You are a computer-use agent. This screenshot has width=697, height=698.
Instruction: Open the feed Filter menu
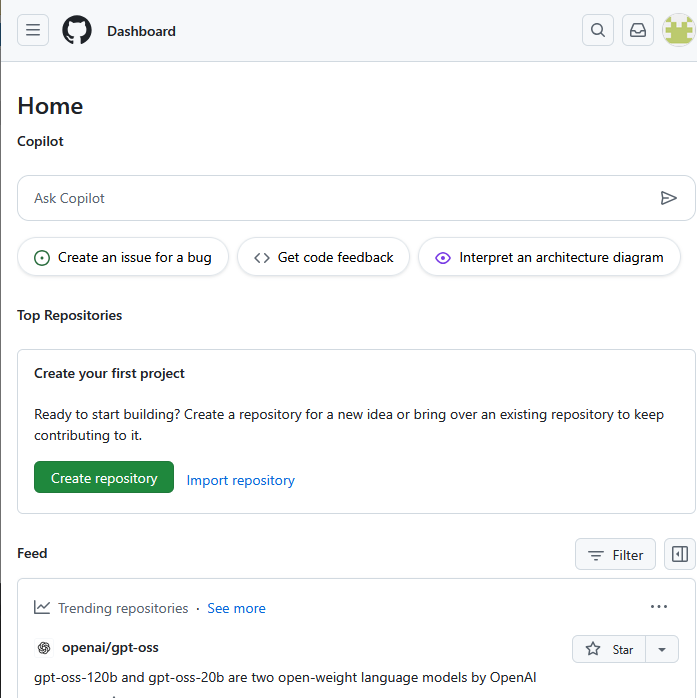click(x=615, y=554)
